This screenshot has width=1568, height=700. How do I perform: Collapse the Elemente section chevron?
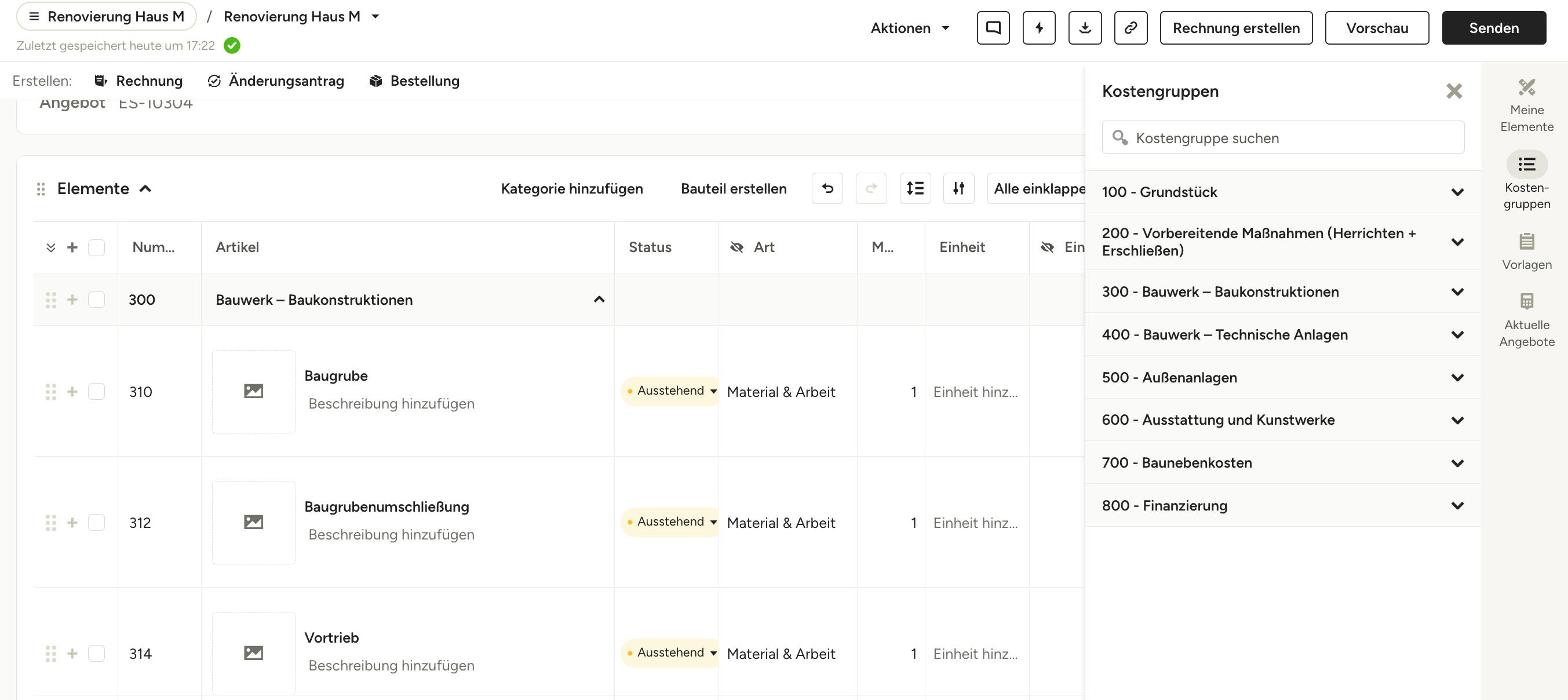[x=145, y=189]
